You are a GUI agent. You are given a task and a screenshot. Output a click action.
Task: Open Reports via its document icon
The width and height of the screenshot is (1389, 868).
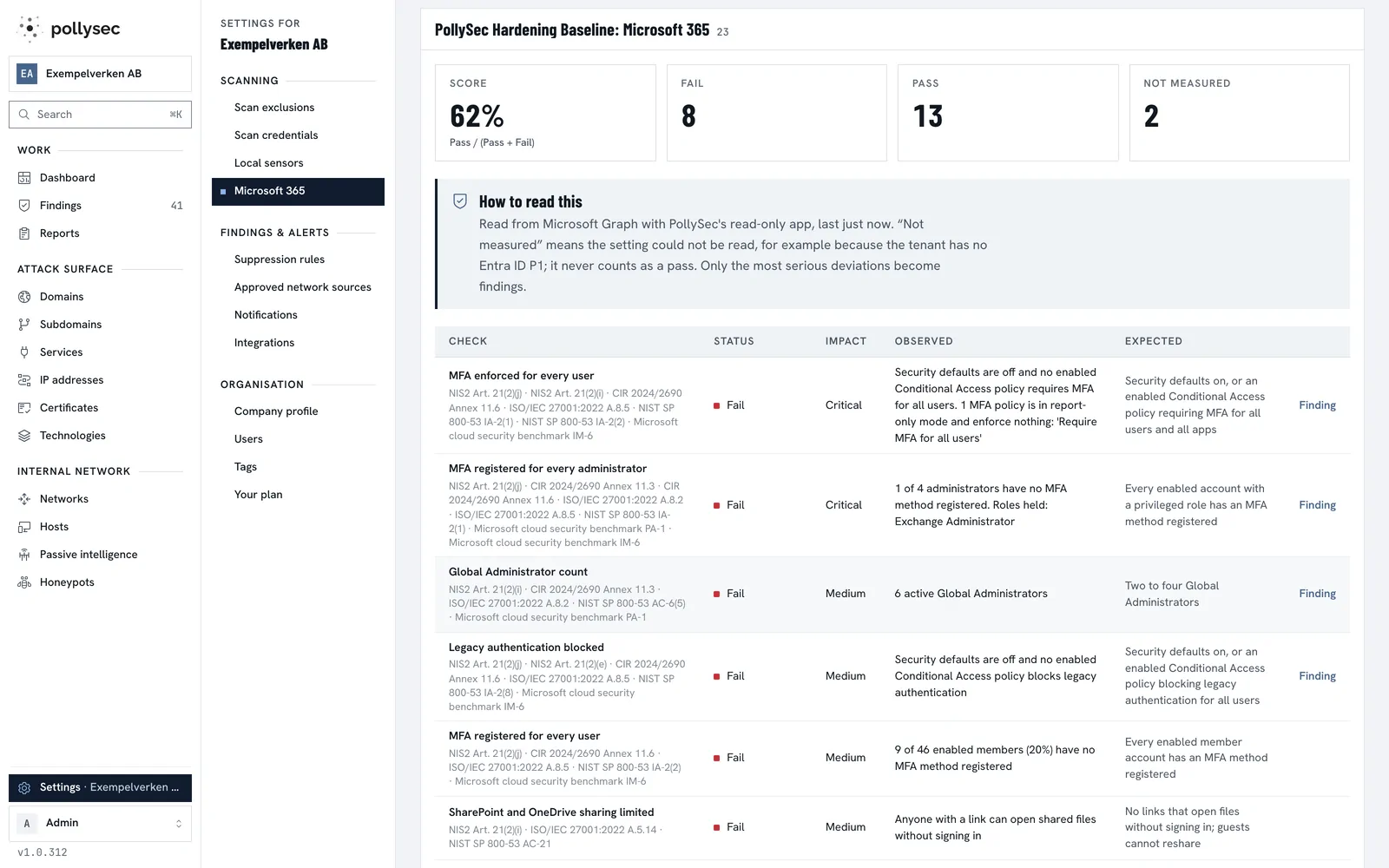[x=24, y=233]
